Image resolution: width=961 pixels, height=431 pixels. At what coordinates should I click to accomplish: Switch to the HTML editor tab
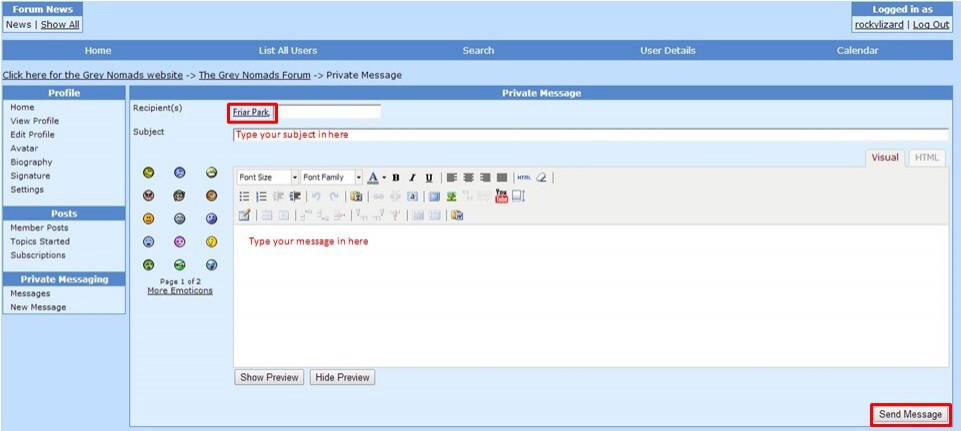927,157
